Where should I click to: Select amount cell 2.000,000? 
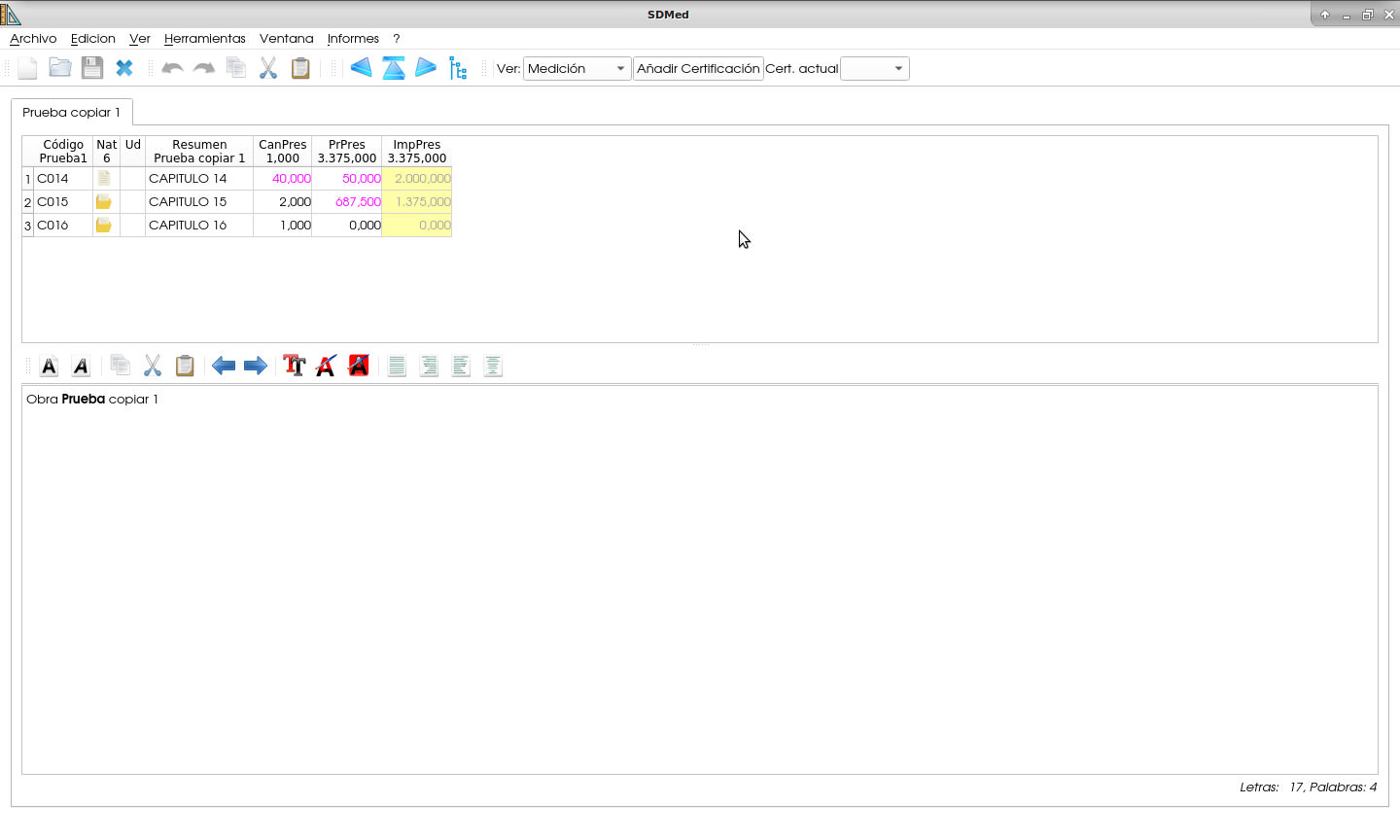click(417, 178)
